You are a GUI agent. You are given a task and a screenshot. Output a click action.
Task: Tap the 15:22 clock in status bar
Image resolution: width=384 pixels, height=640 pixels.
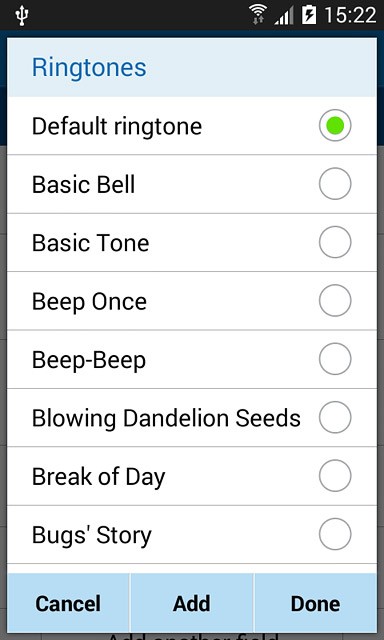click(x=350, y=16)
